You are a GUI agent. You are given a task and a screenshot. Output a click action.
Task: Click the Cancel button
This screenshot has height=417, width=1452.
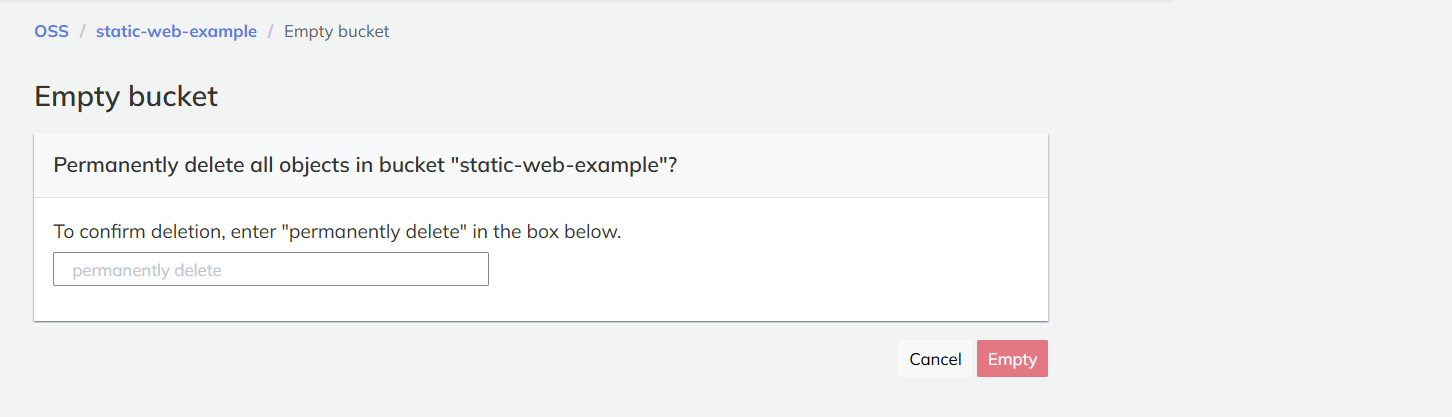(935, 359)
